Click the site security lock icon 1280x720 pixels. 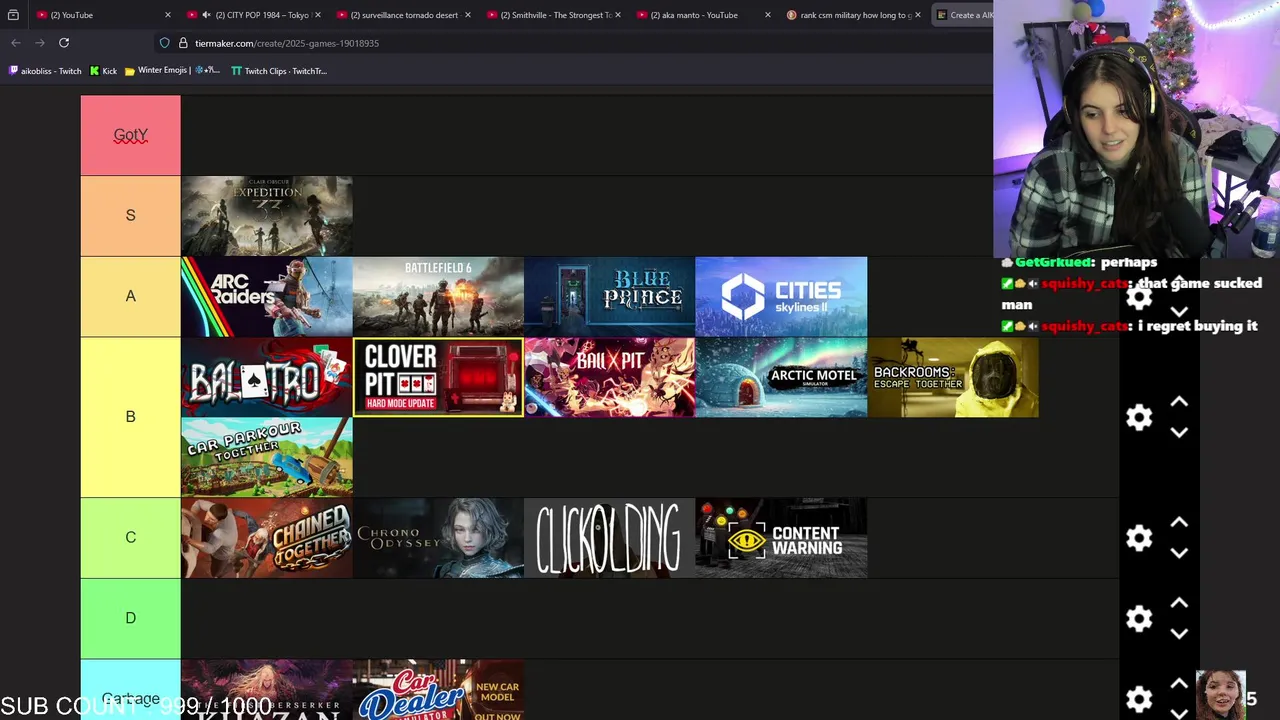183,43
